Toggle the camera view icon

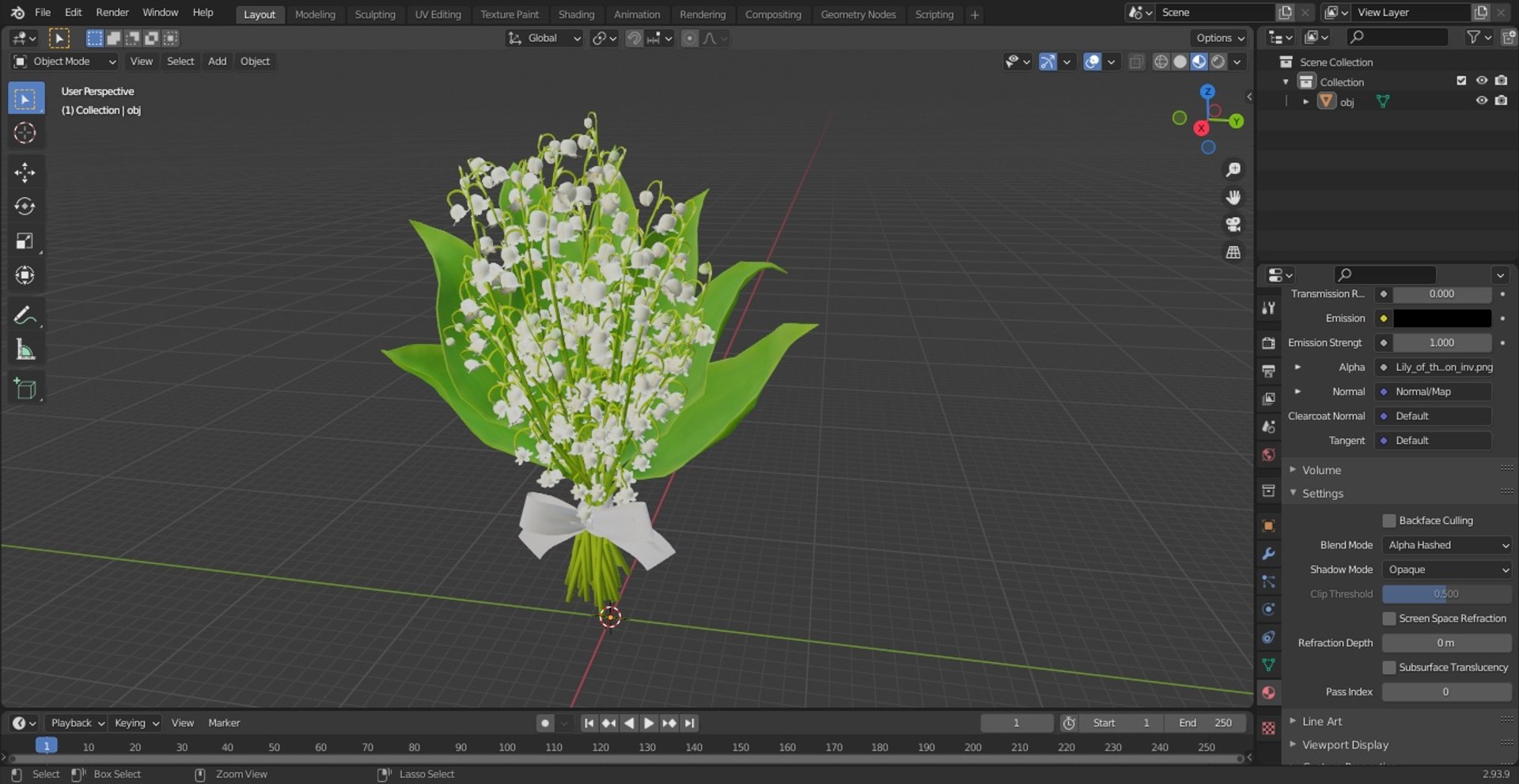click(x=1233, y=225)
